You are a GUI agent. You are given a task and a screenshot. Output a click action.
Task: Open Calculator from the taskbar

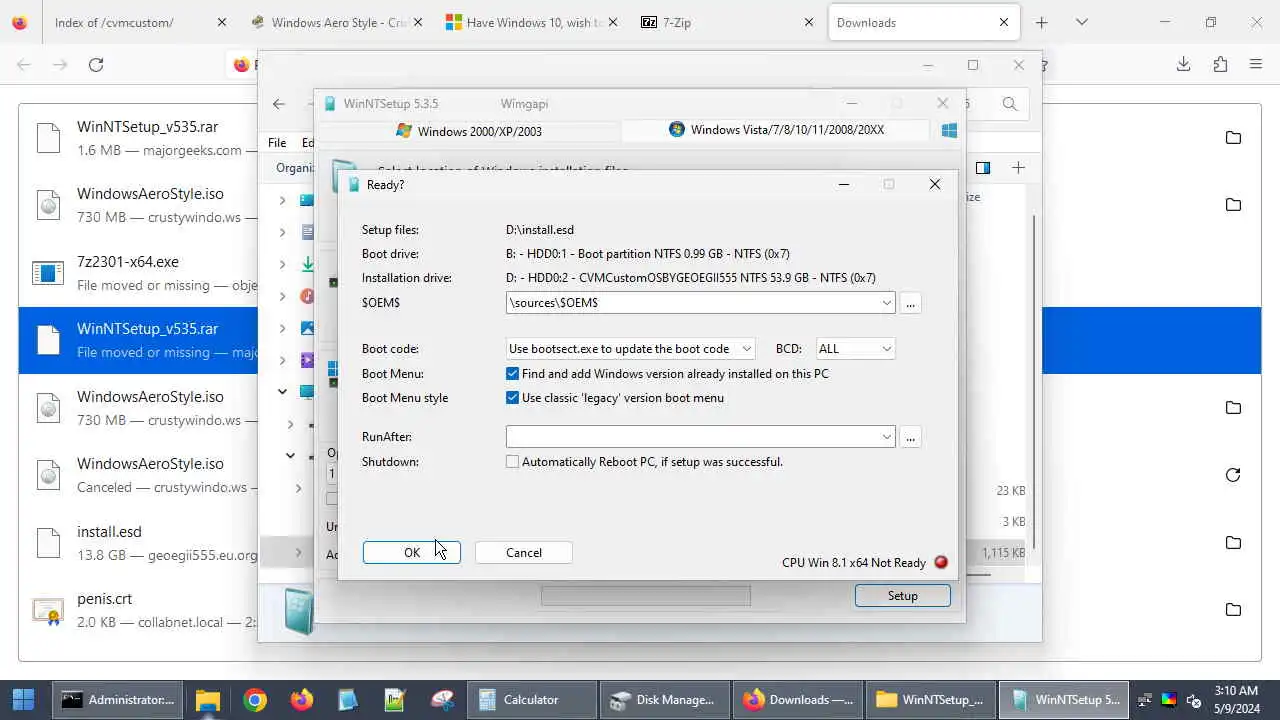tap(533, 700)
